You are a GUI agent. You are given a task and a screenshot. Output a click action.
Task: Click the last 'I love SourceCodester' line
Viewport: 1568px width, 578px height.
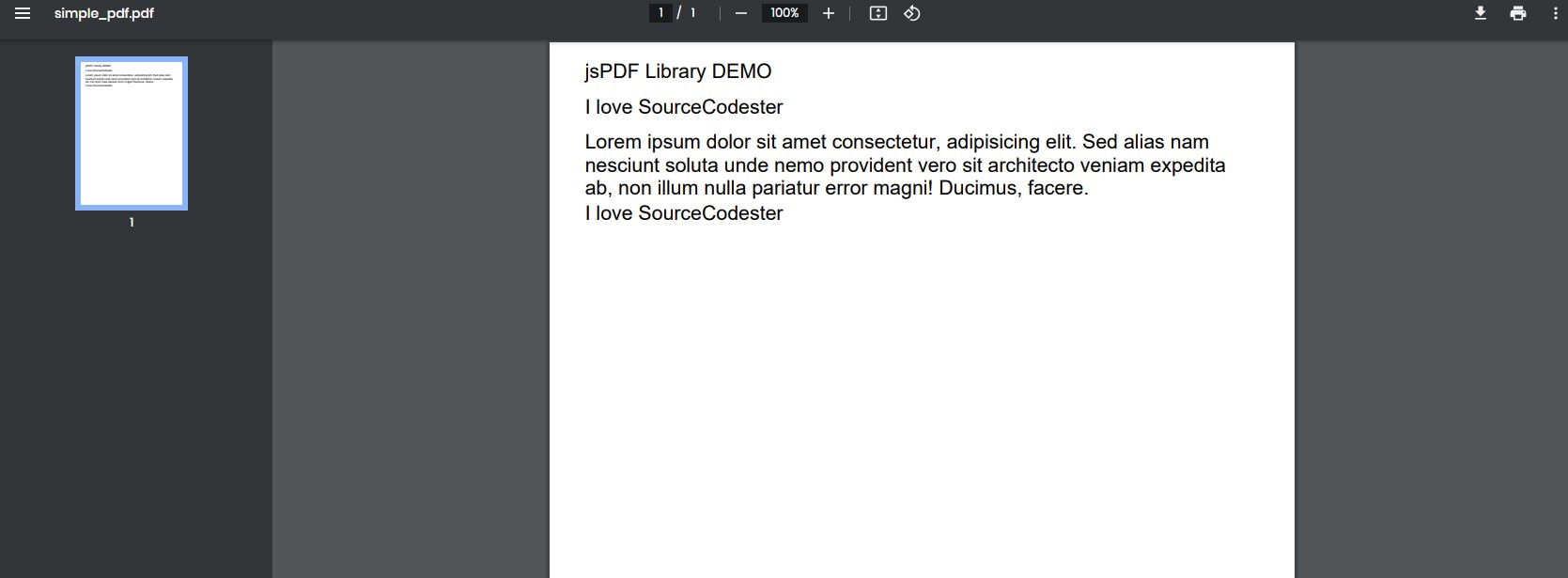684,213
